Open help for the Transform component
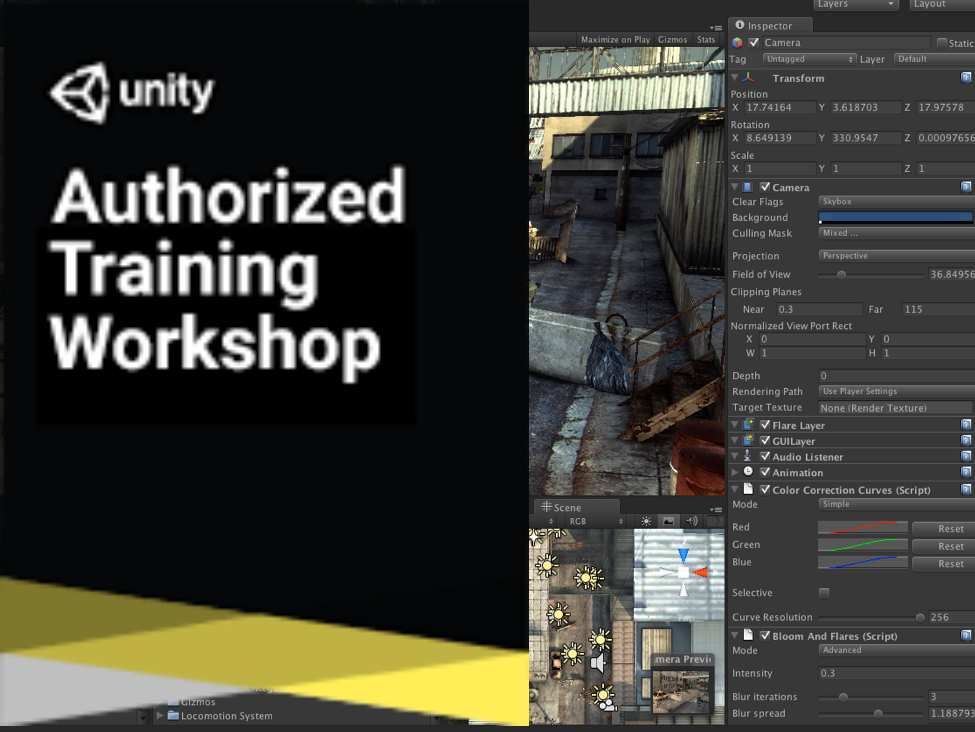The image size is (975, 732). click(x=966, y=77)
